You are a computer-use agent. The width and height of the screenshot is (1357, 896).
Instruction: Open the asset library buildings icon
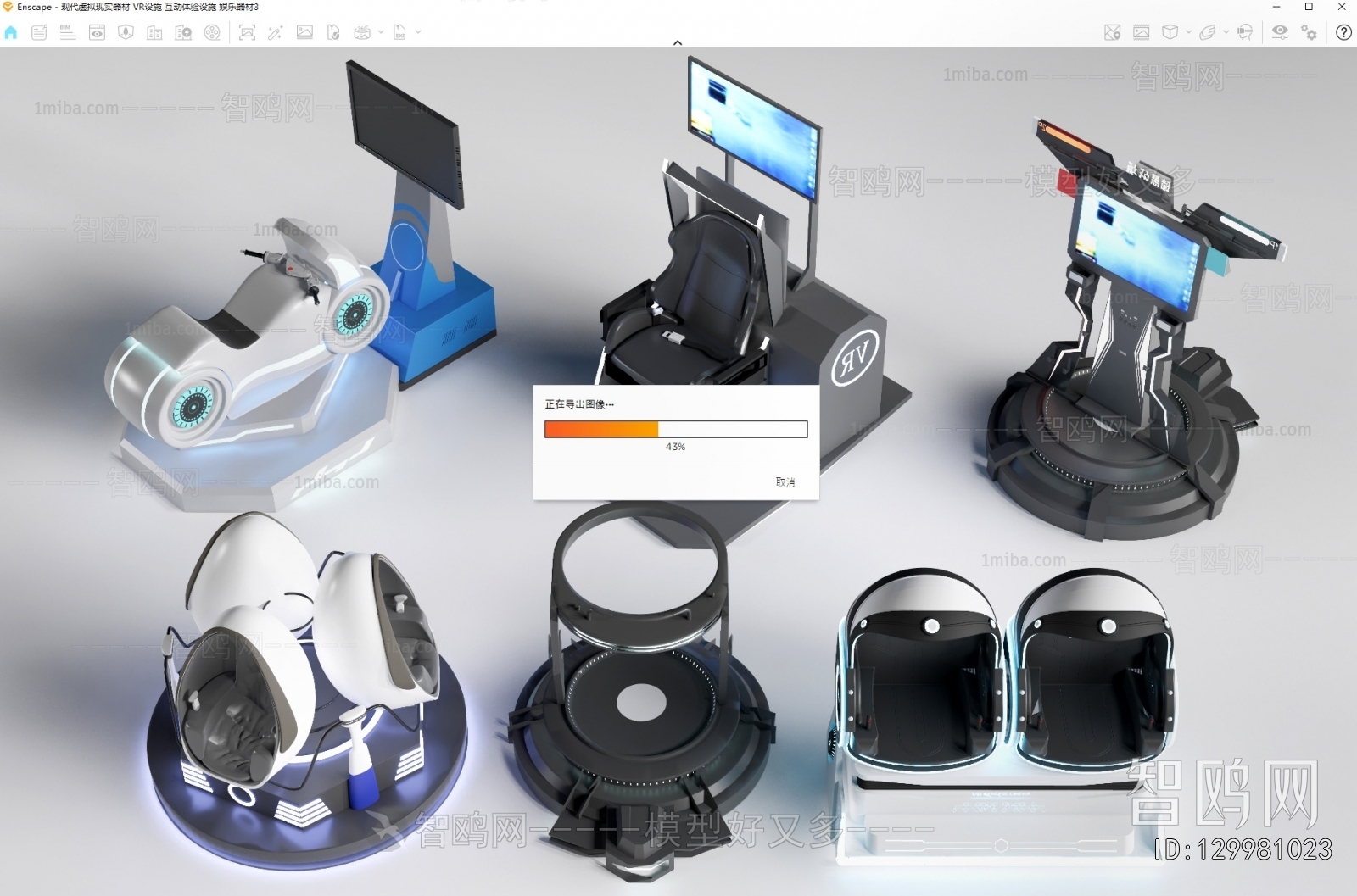click(x=154, y=32)
